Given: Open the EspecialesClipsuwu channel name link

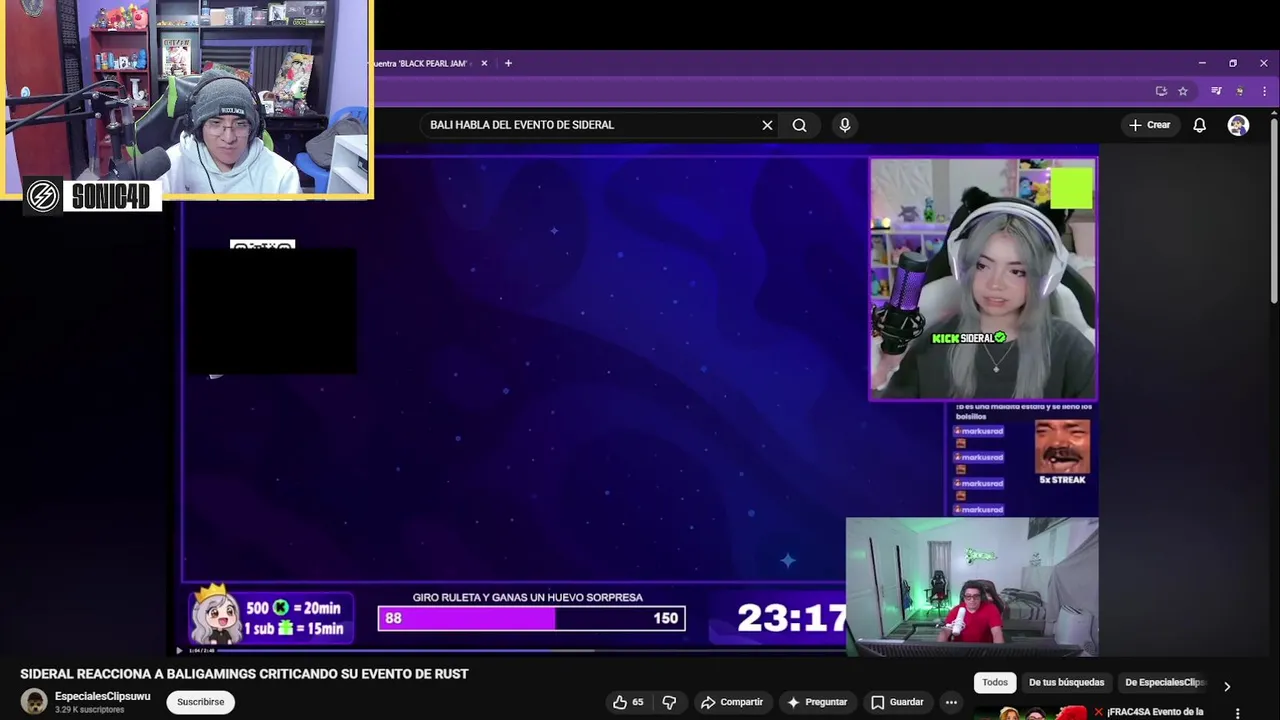Looking at the screenshot, I should click(x=102, y=696).
